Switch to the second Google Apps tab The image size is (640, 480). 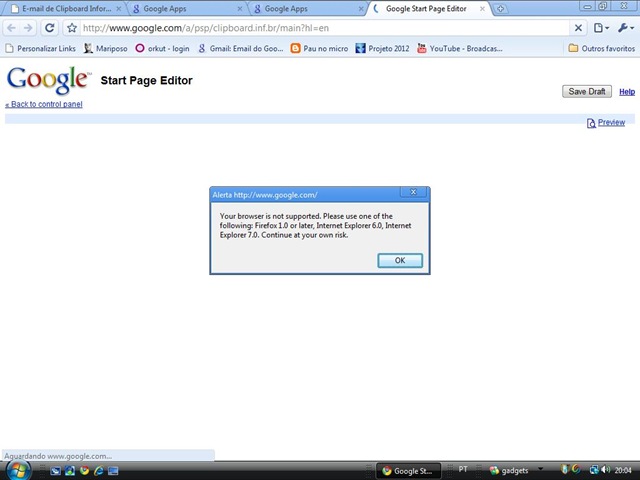click(307, 9)
